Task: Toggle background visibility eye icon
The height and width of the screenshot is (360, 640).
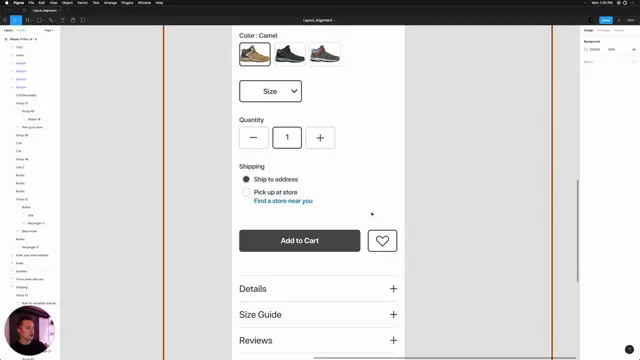Action: [x=634, y=49]
